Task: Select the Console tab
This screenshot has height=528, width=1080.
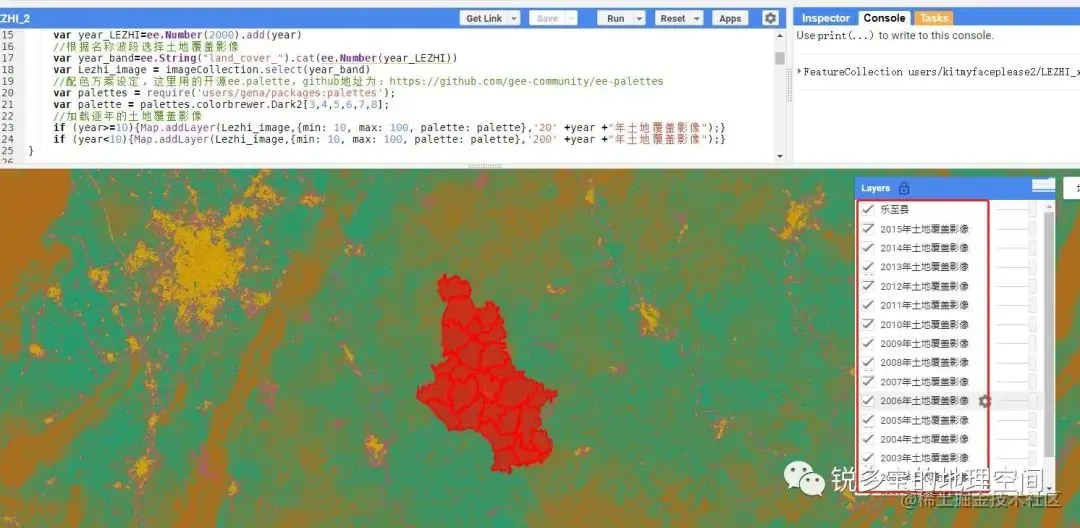Action: pyautogui.click(x=884, y=19)
